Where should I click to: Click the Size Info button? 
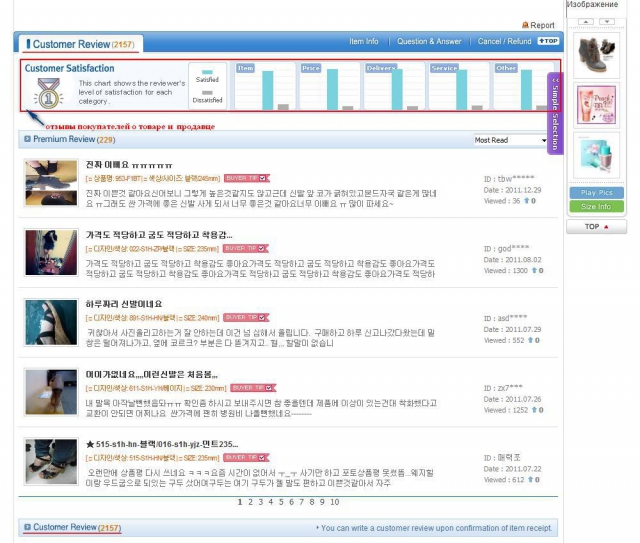pyautogui.click(x=596, y=207)
